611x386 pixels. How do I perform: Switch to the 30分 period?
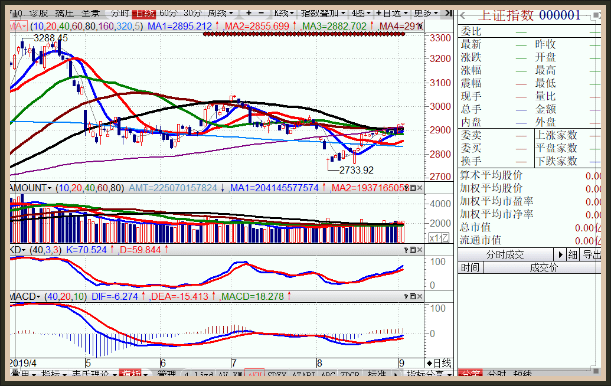point(192,13)
